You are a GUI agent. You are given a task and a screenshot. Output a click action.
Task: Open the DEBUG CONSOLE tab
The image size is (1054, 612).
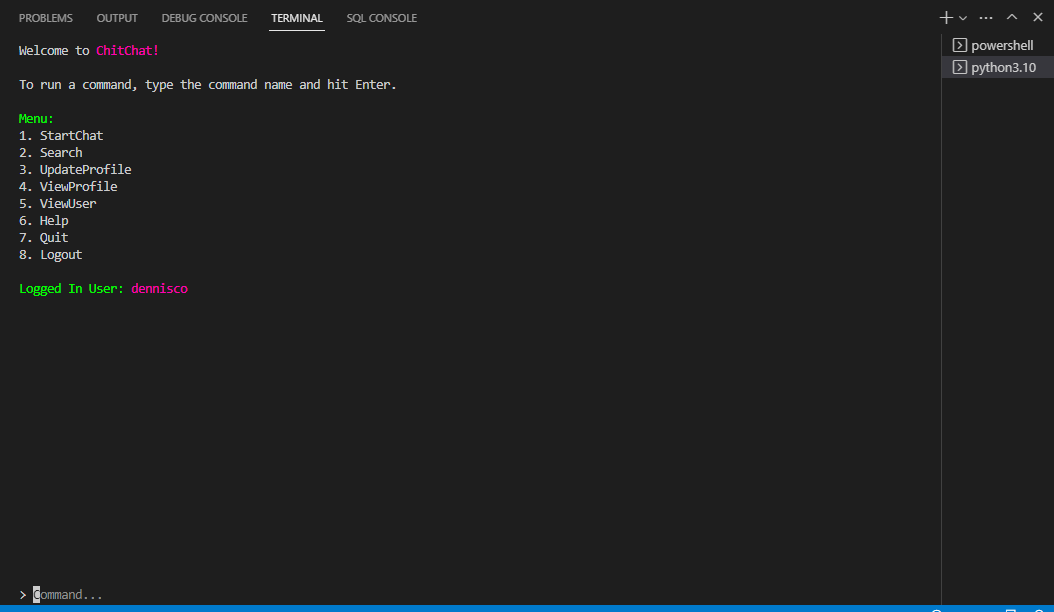pos(204,17)
